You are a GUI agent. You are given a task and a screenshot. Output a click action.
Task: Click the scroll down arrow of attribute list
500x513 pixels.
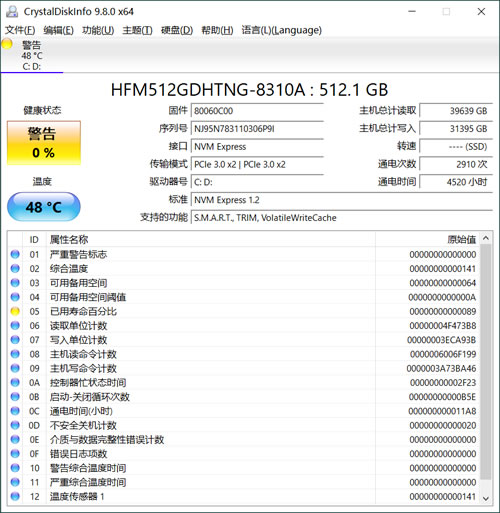(486, 498)
